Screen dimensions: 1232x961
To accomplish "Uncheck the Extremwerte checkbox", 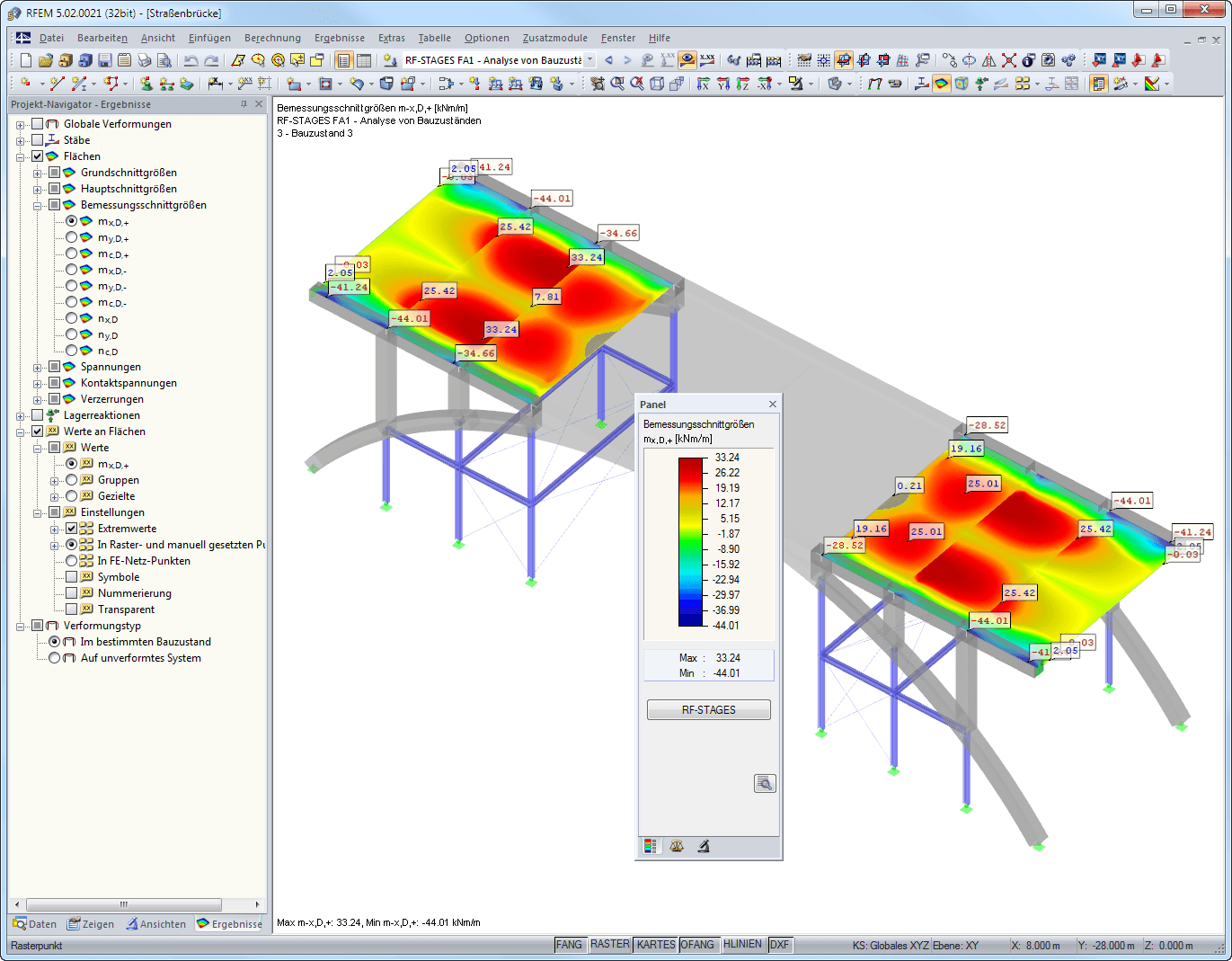I will coord(71,529).
